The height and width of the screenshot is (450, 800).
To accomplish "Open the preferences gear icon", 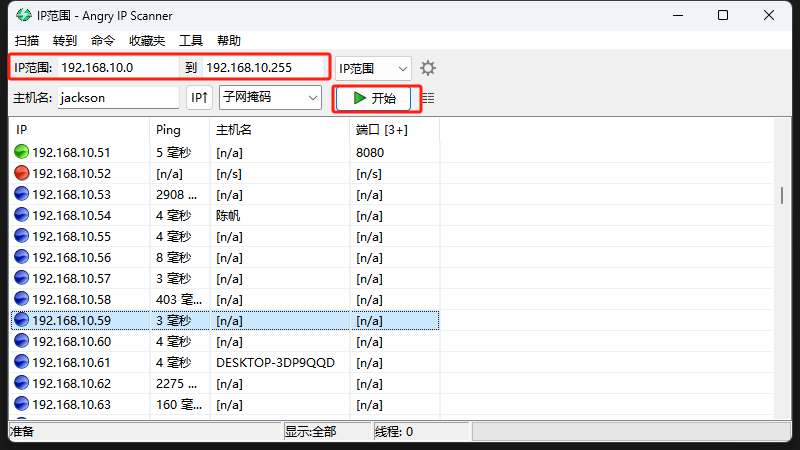I will click(x=428, y=68).
